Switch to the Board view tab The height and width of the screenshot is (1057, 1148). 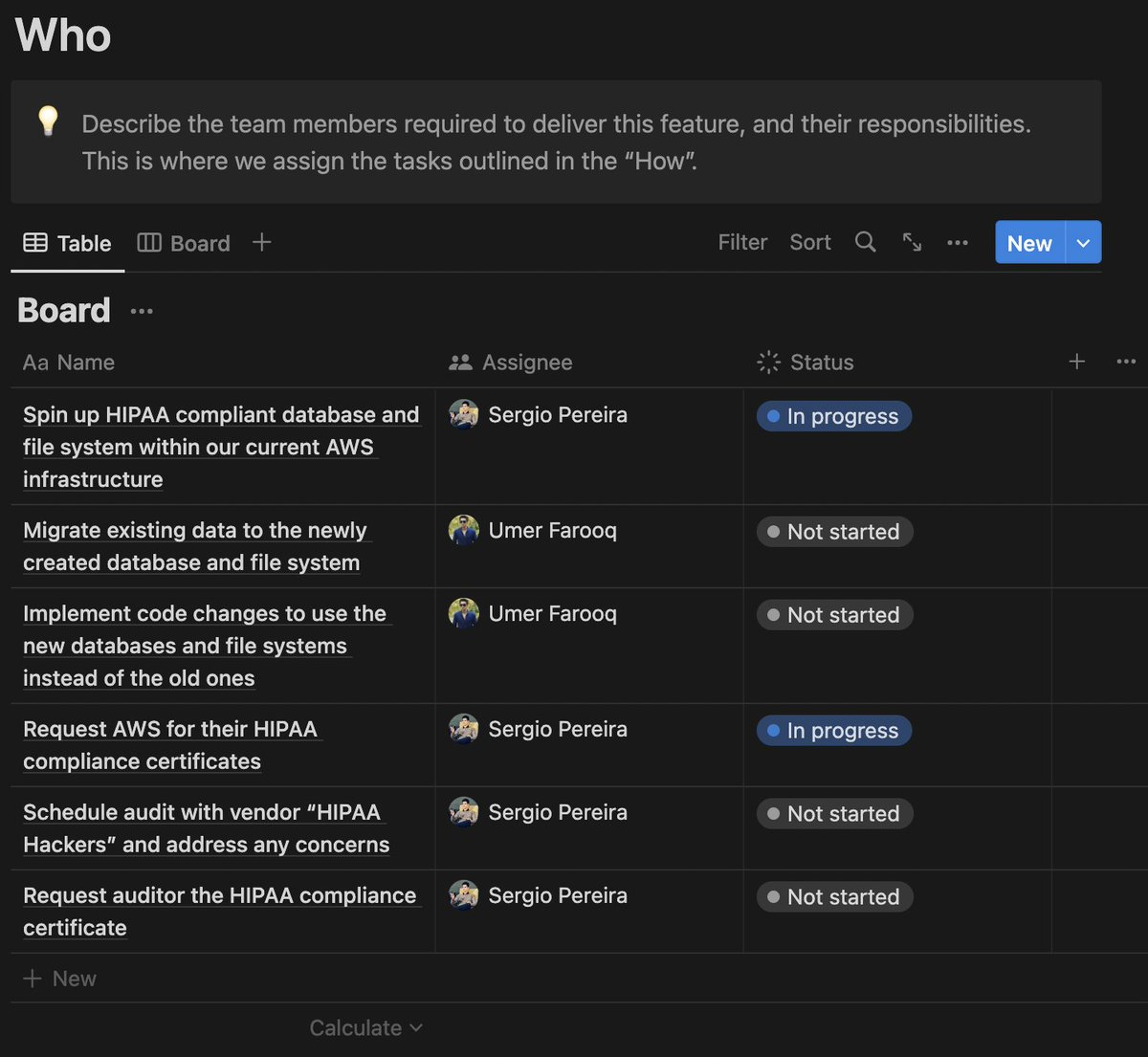pyautogui.click(x=185, y=243)
